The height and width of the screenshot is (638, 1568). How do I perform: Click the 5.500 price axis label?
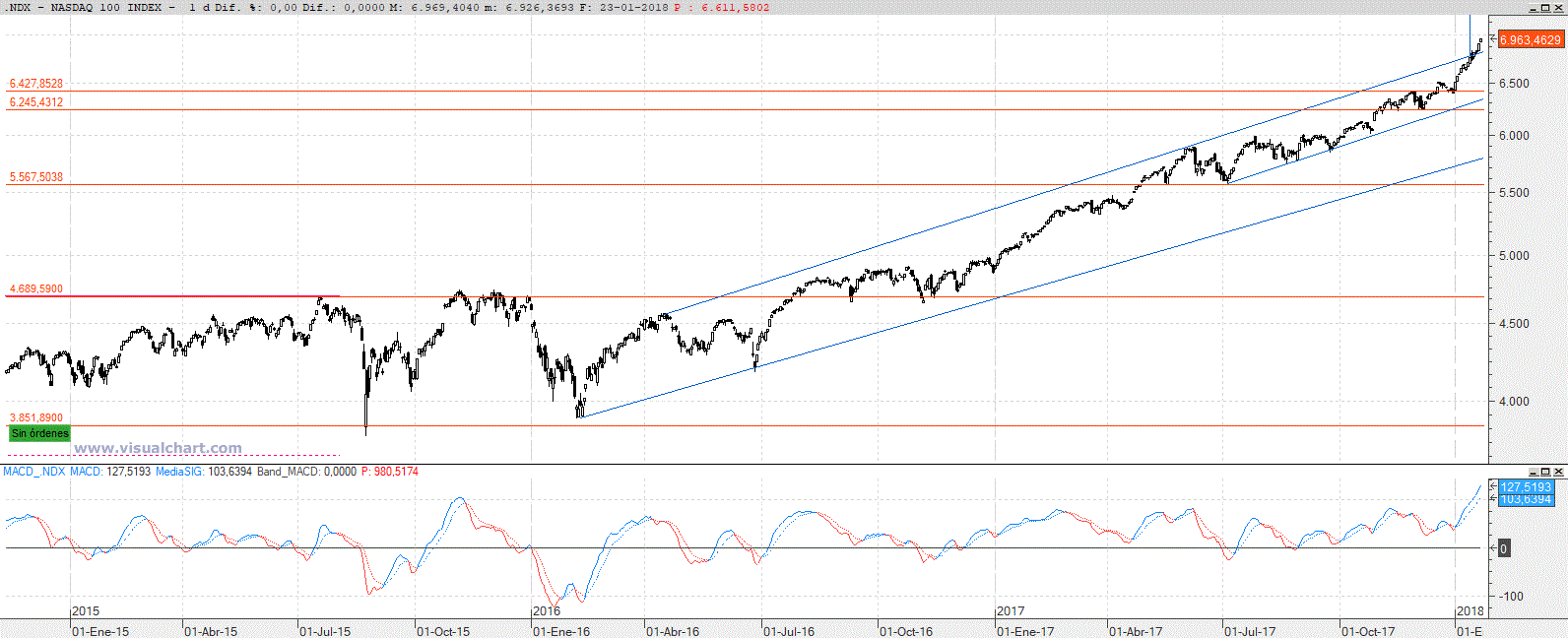[1514, 193]
